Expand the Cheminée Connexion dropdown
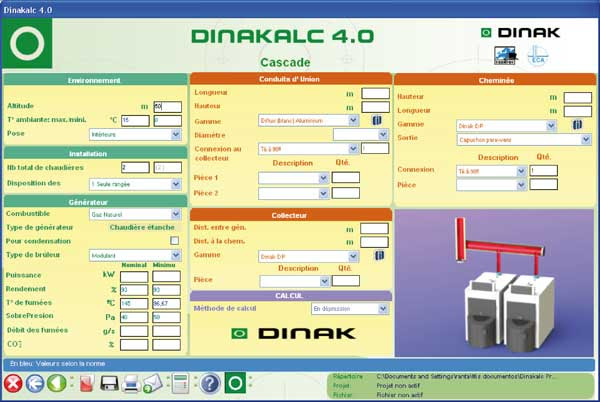600x402 pixels. coord(491,171)
